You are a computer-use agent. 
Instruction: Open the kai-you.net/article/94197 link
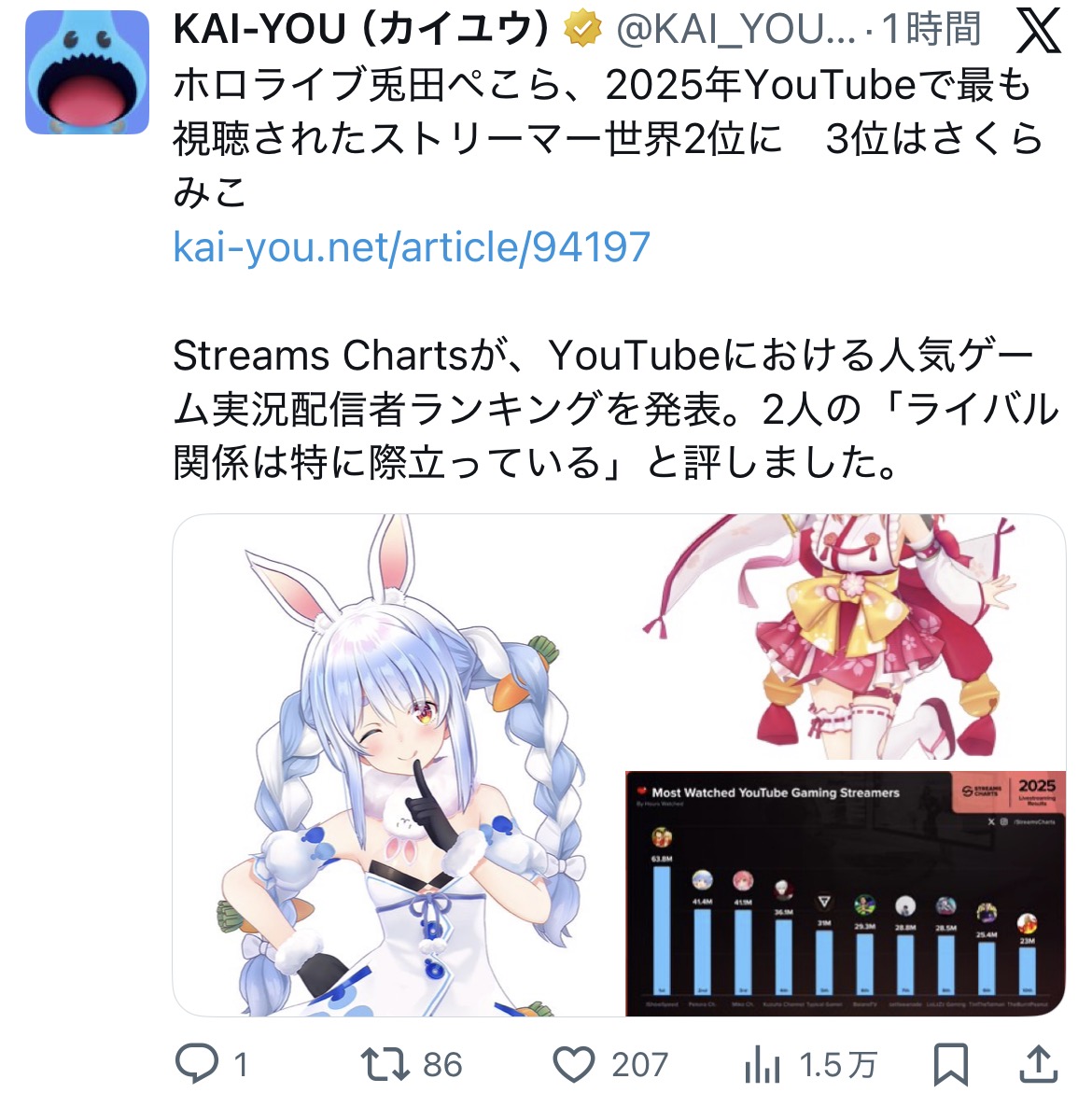pyautogui.click(x=412, y=246)
